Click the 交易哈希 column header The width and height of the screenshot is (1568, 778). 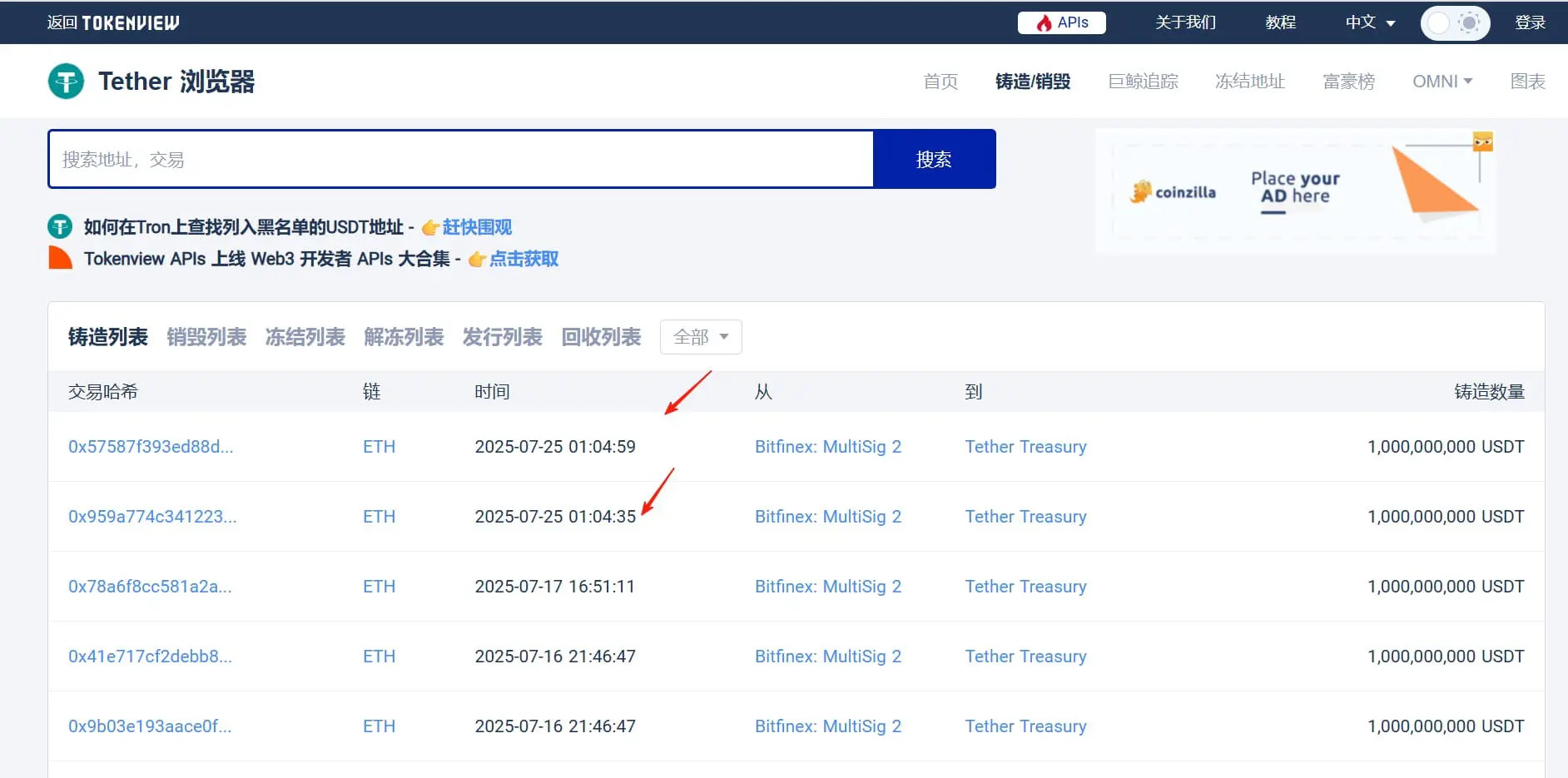point(103,392)
